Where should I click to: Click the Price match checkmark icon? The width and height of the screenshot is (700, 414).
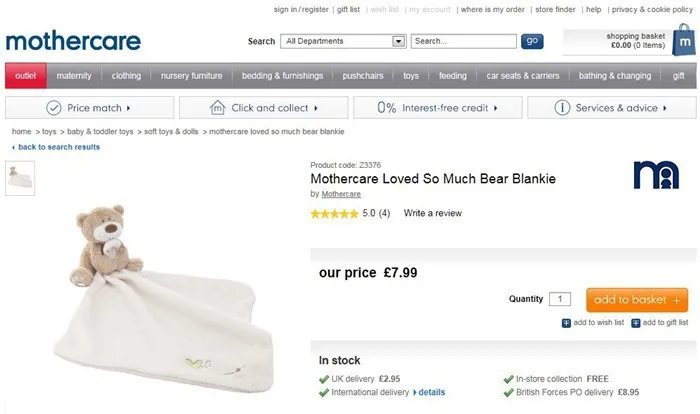point(54,108)
